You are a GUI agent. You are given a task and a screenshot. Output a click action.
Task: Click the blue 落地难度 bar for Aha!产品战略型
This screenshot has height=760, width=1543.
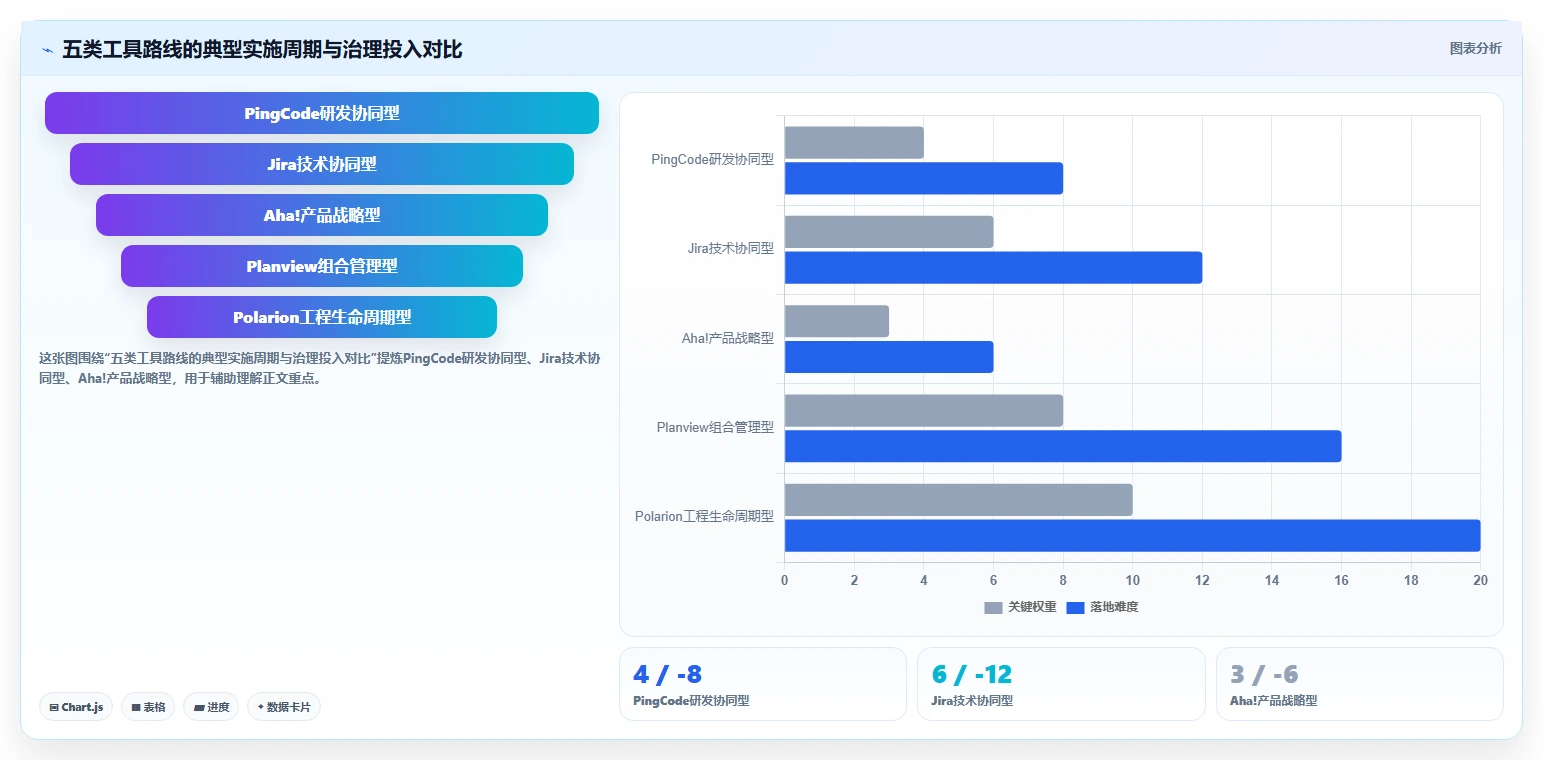pos(889,357)
